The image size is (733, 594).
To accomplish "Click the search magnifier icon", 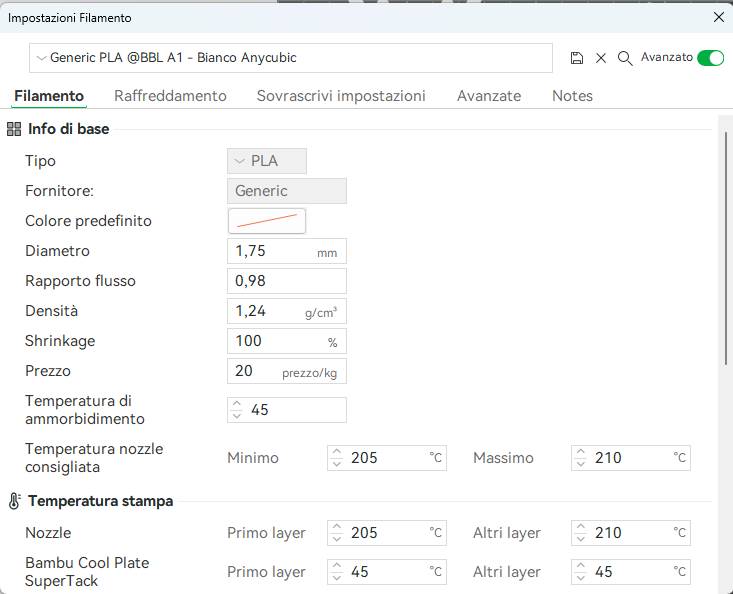I will point(625,58).
